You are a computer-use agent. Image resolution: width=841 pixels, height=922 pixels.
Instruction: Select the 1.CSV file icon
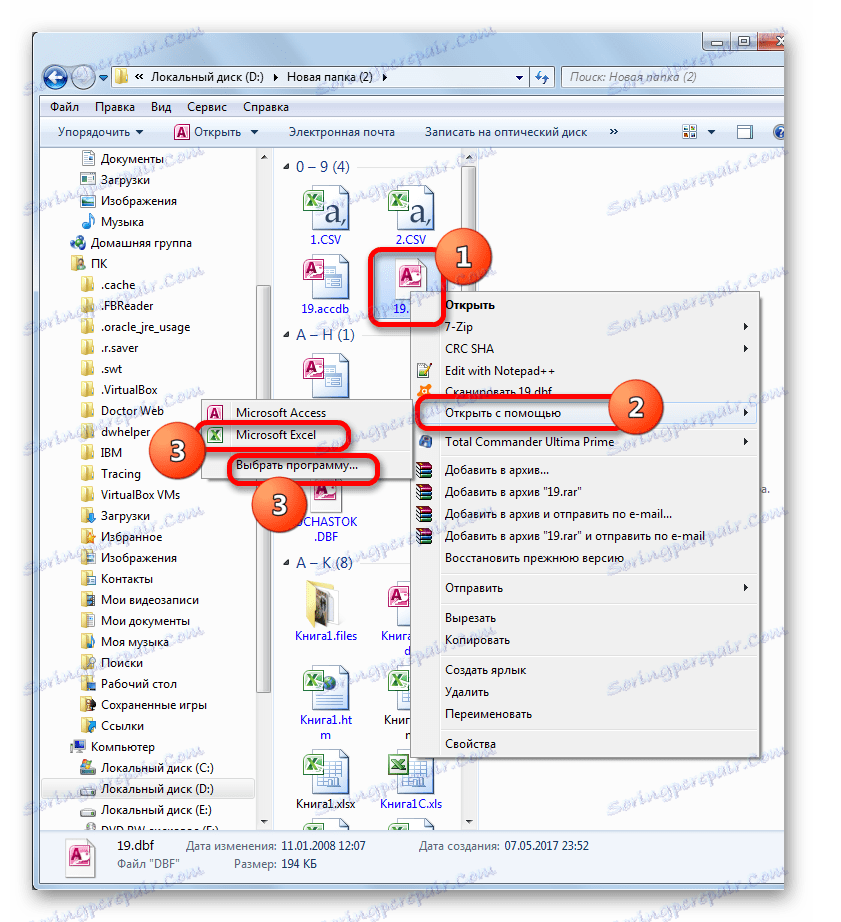325,209
